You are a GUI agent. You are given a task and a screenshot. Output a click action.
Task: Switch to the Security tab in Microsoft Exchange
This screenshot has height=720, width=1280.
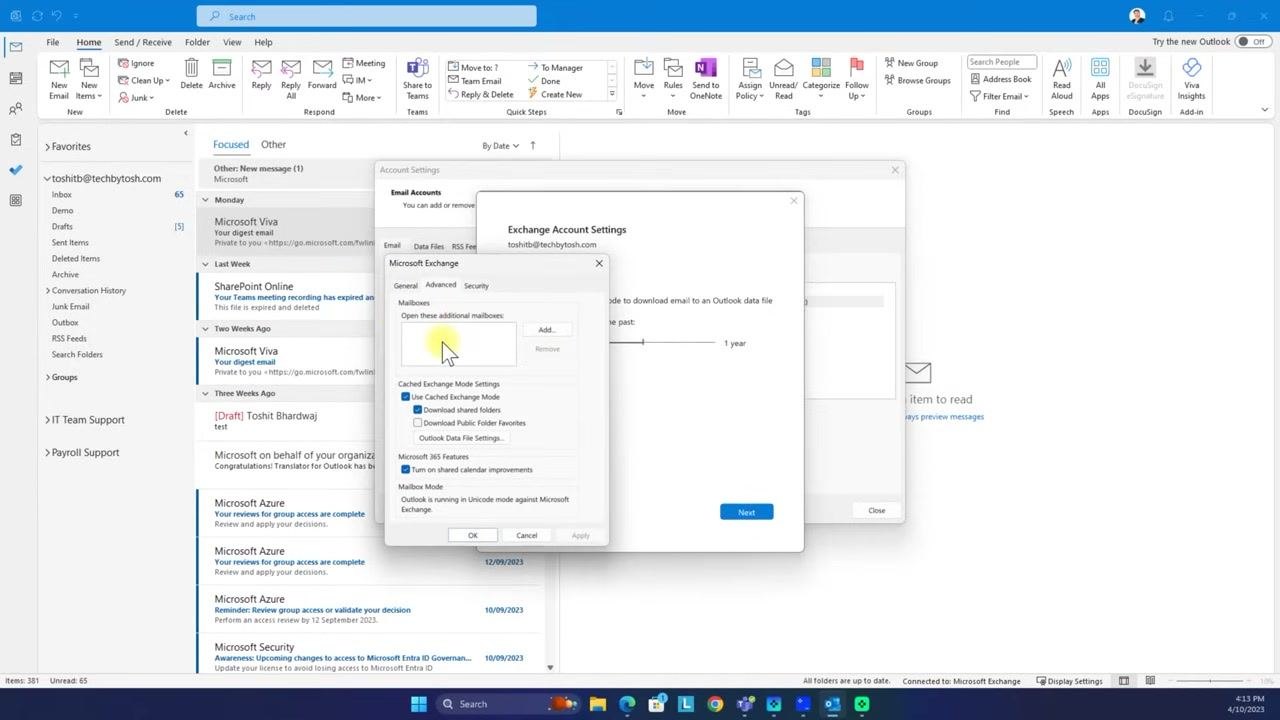476,286
